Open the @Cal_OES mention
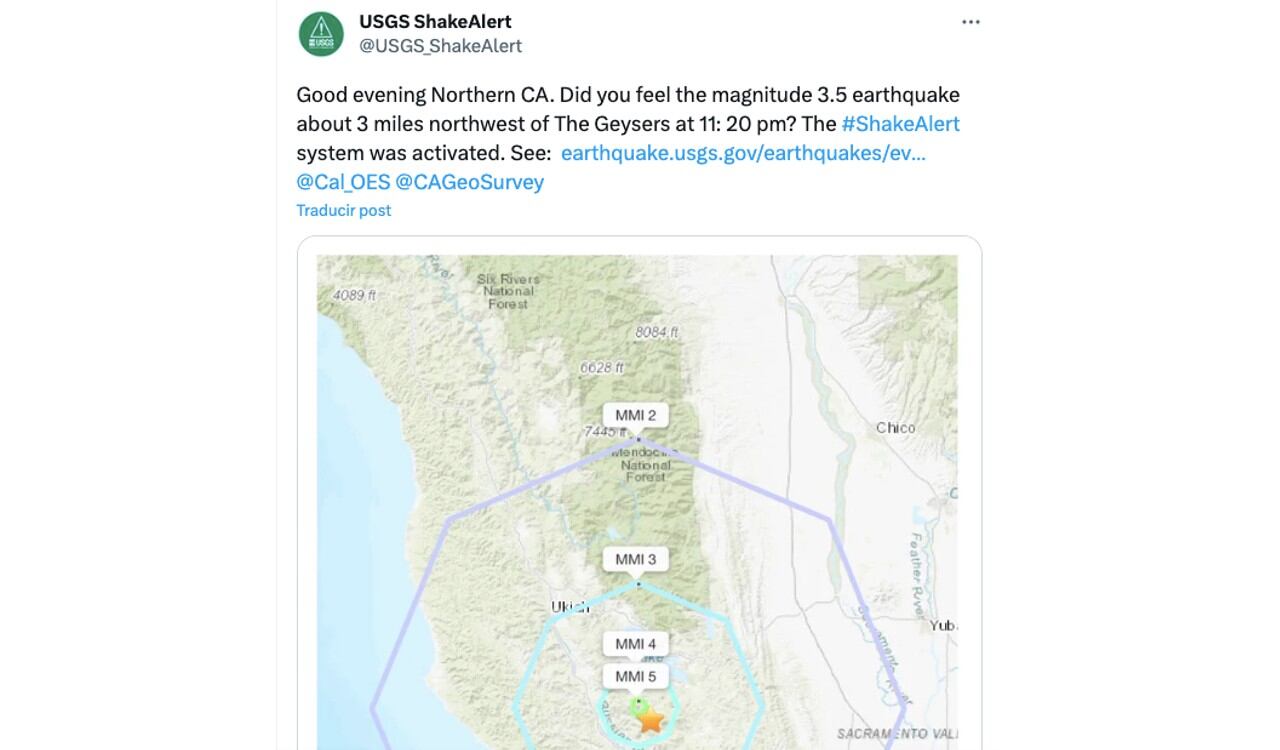This screenshot has width=1280, height=750. click(341, 181)
